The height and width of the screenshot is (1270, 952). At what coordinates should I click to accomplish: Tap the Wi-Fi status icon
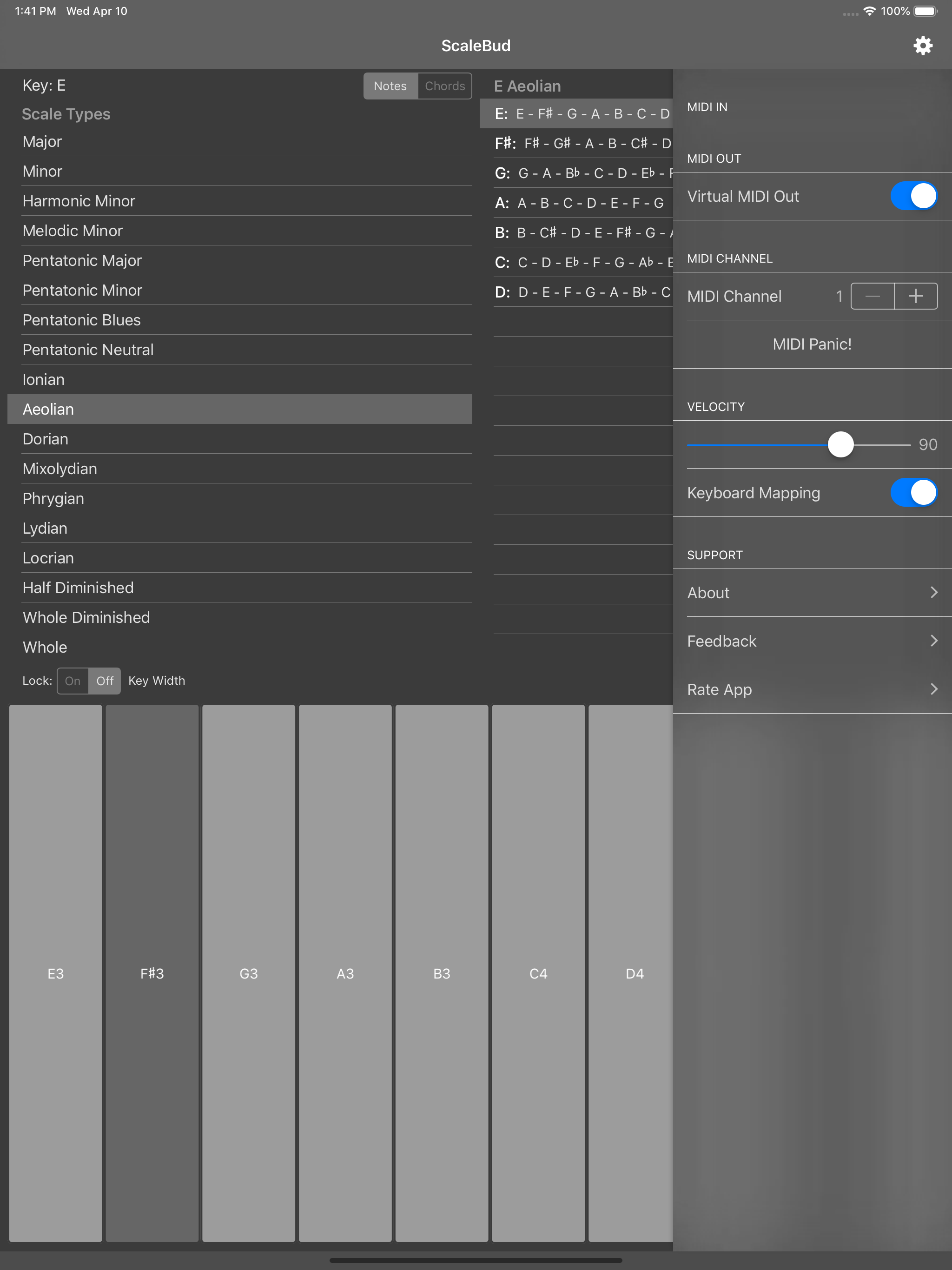(869, 11)
